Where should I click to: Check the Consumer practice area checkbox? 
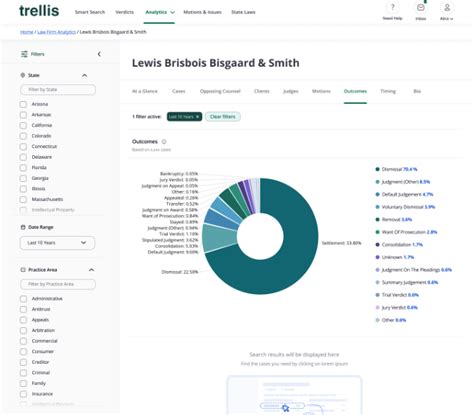coord(23,352)
